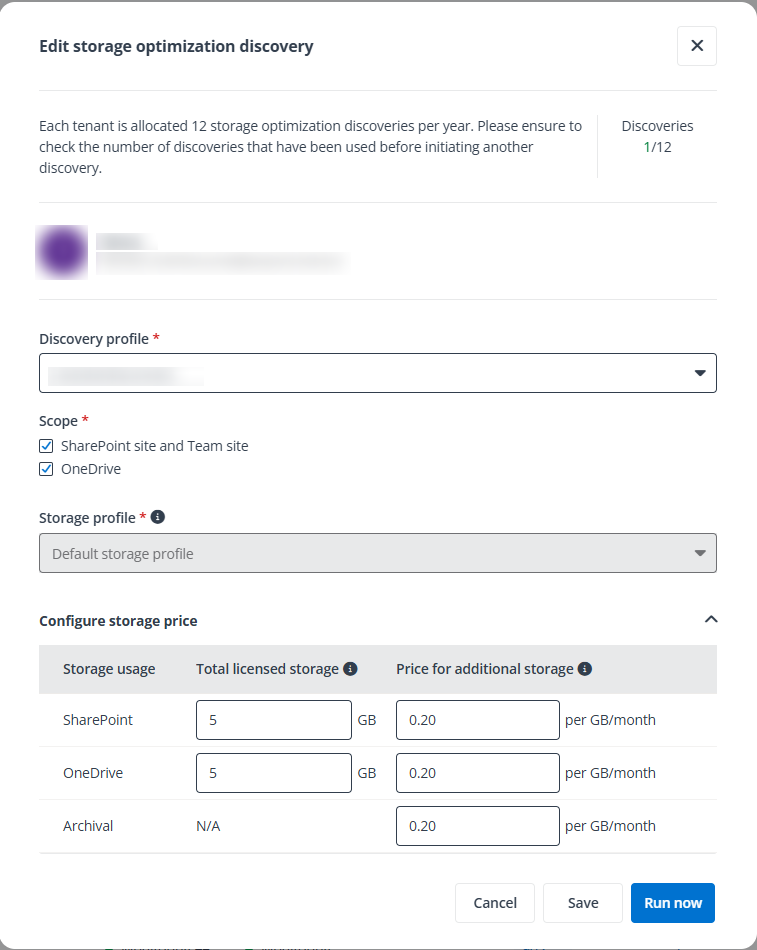Click the Discovery profile dropdown arrow

tap(699, 372)
